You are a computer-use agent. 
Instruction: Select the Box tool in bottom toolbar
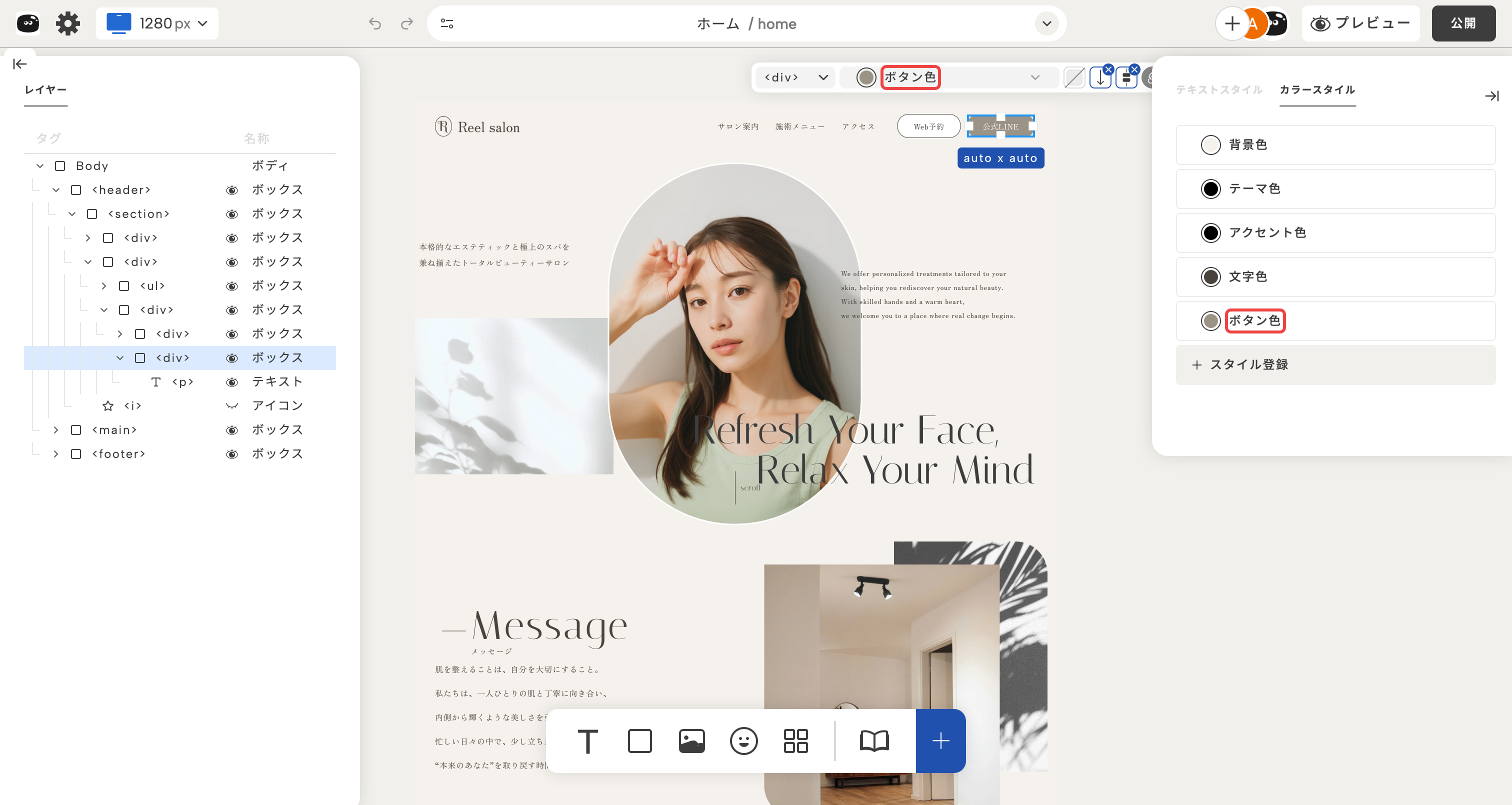point(640,741)
